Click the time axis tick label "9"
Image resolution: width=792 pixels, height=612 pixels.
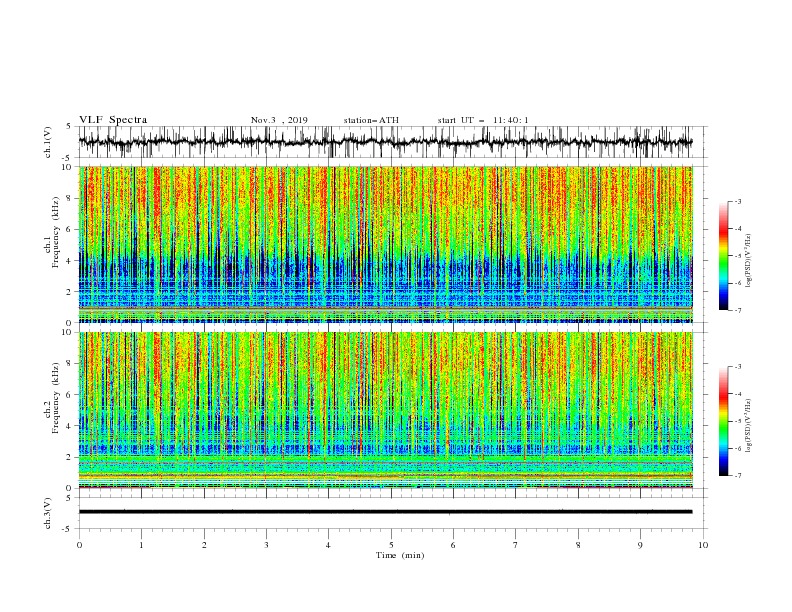pos(640,545)
